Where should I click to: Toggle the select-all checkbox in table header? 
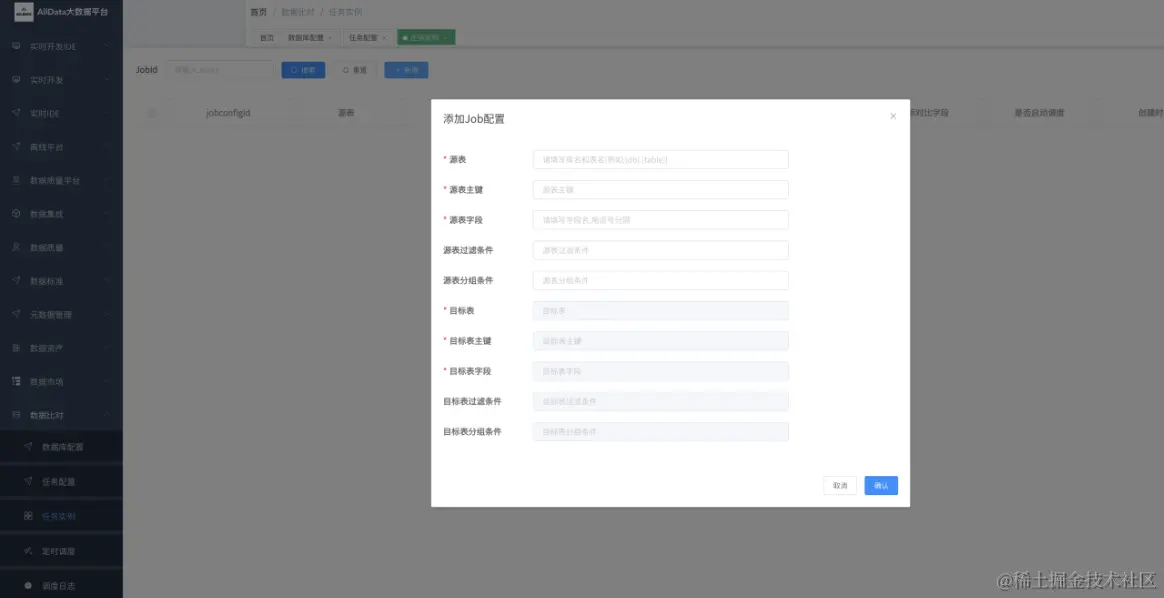pyautogui.click(x=152, y=113)
